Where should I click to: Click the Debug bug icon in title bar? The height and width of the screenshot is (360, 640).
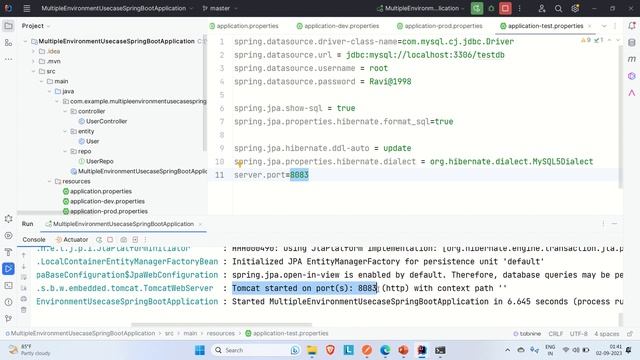tap(491, 8)
